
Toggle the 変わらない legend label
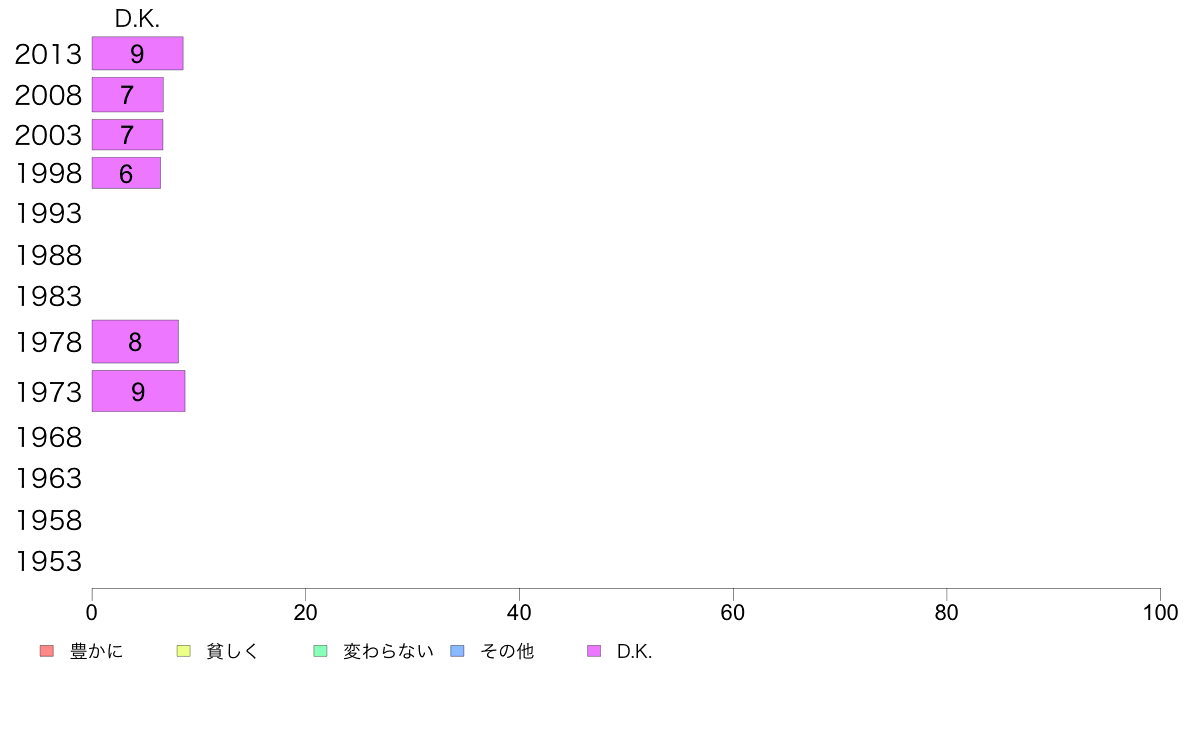coord(388,651)
